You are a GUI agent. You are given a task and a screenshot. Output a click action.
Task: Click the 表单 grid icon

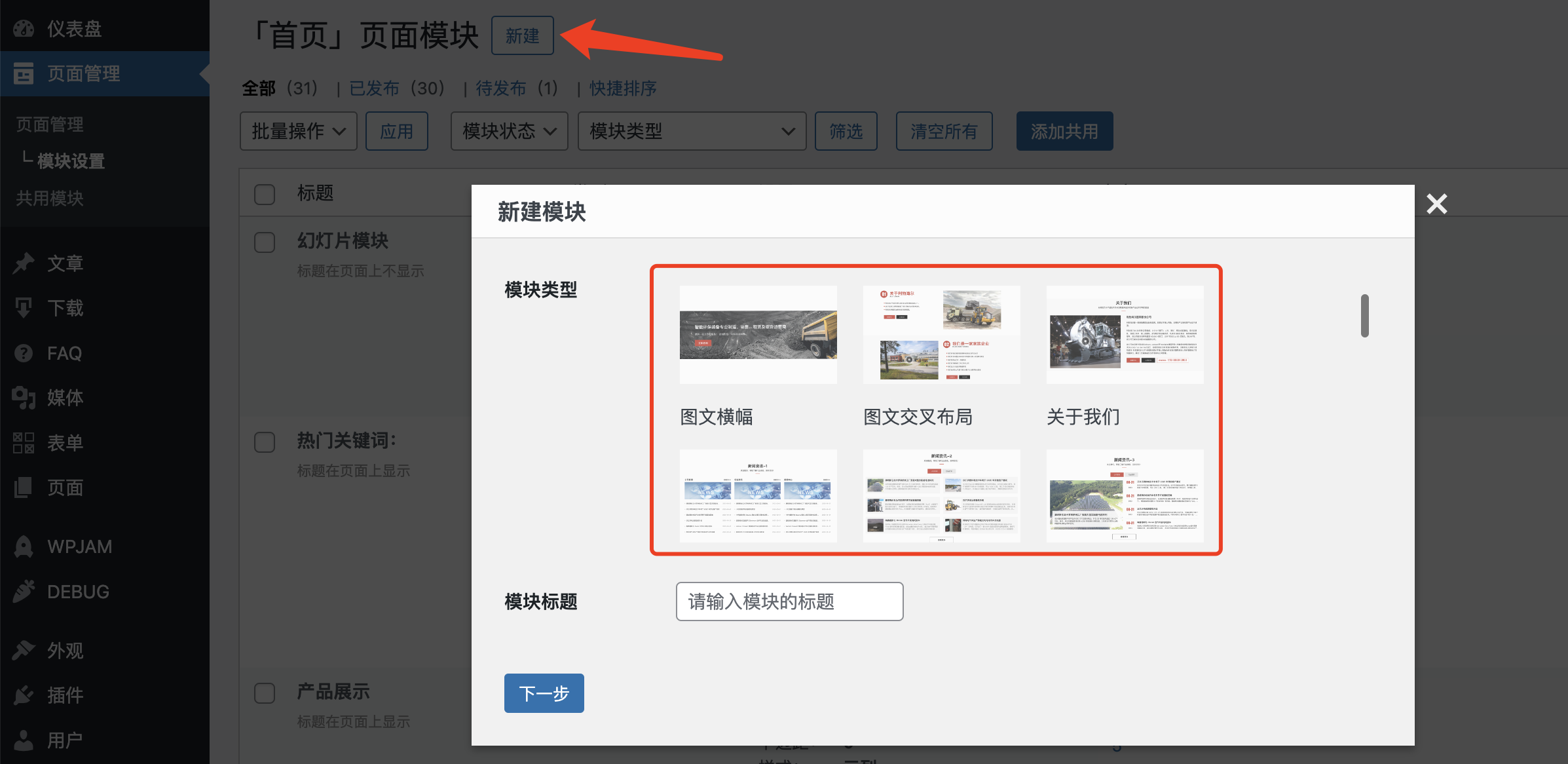click(24, 443)
